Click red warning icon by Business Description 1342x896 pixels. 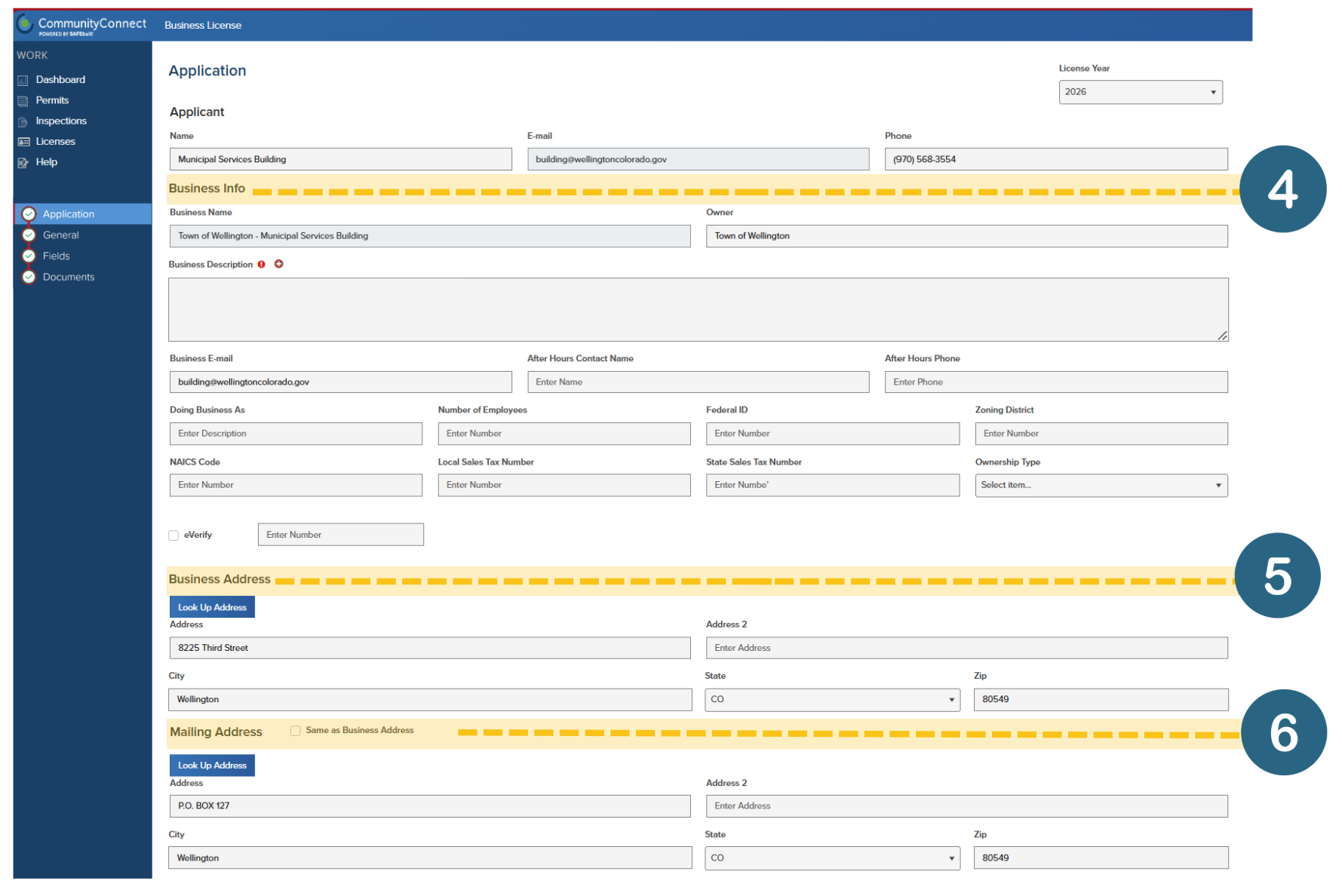click(262, 265)
